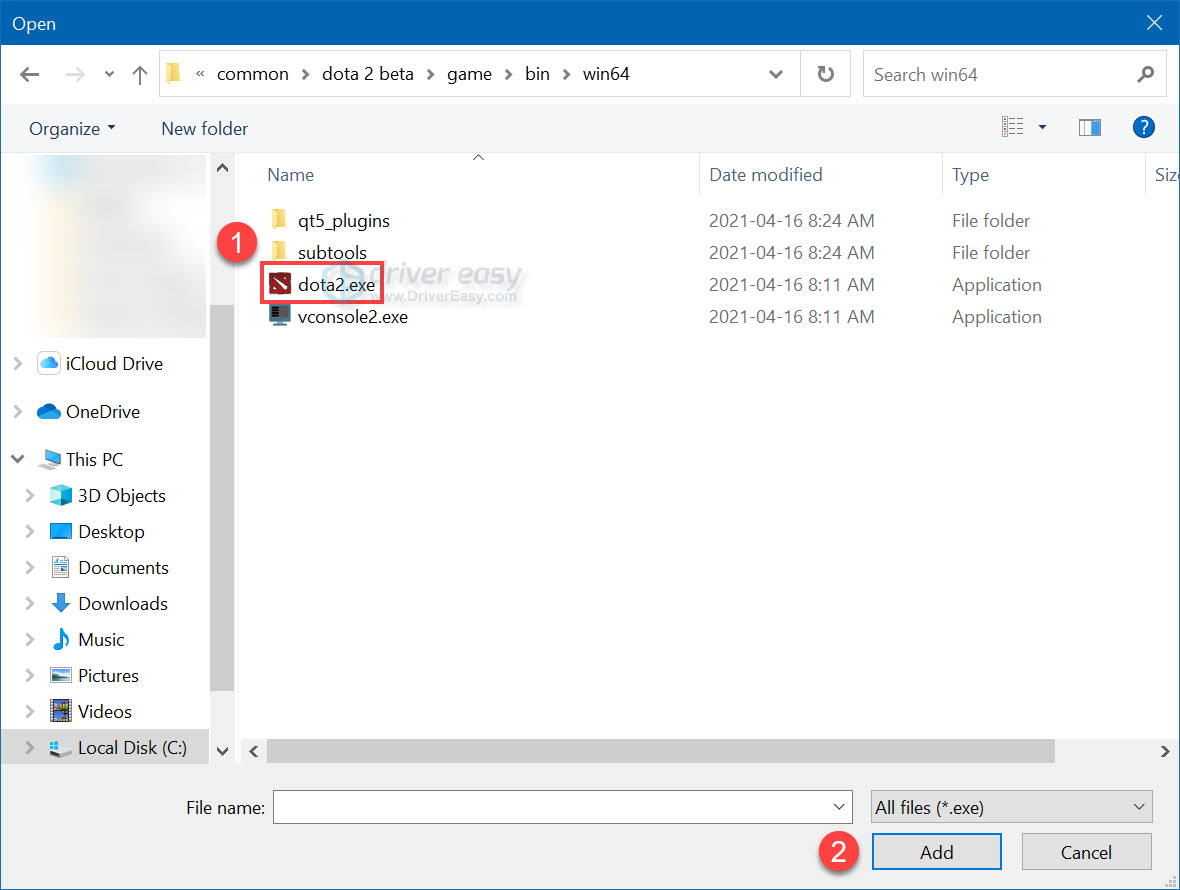Open recent locations dropdown arrow
Image resolution: width=1180 pixels, height=890 pixels.
110,74
